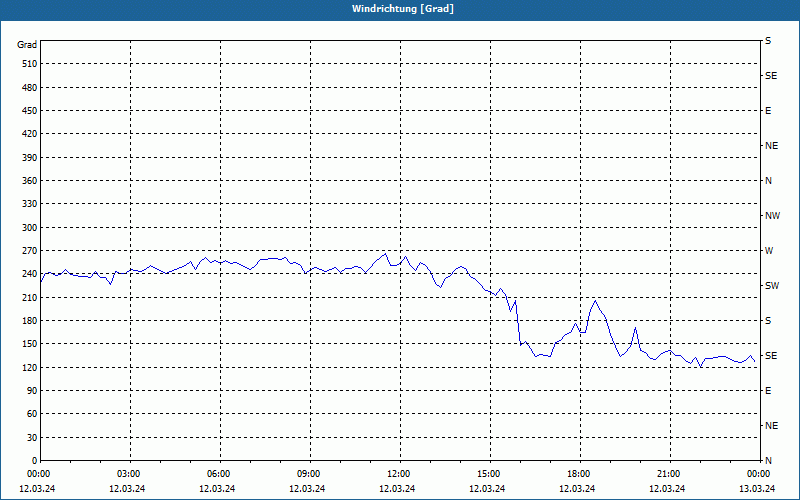Select the 240 degree axis label
This screenshot has width=800, height=500.
[30, 274]
